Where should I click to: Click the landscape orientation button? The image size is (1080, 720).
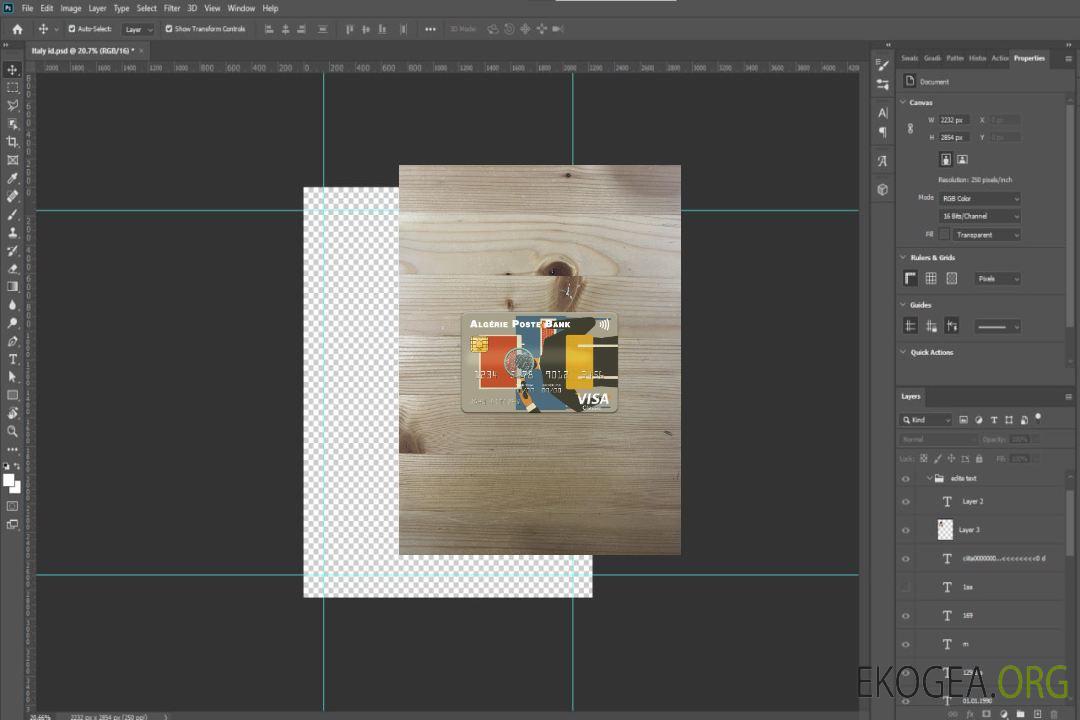[x=962, y=159]
